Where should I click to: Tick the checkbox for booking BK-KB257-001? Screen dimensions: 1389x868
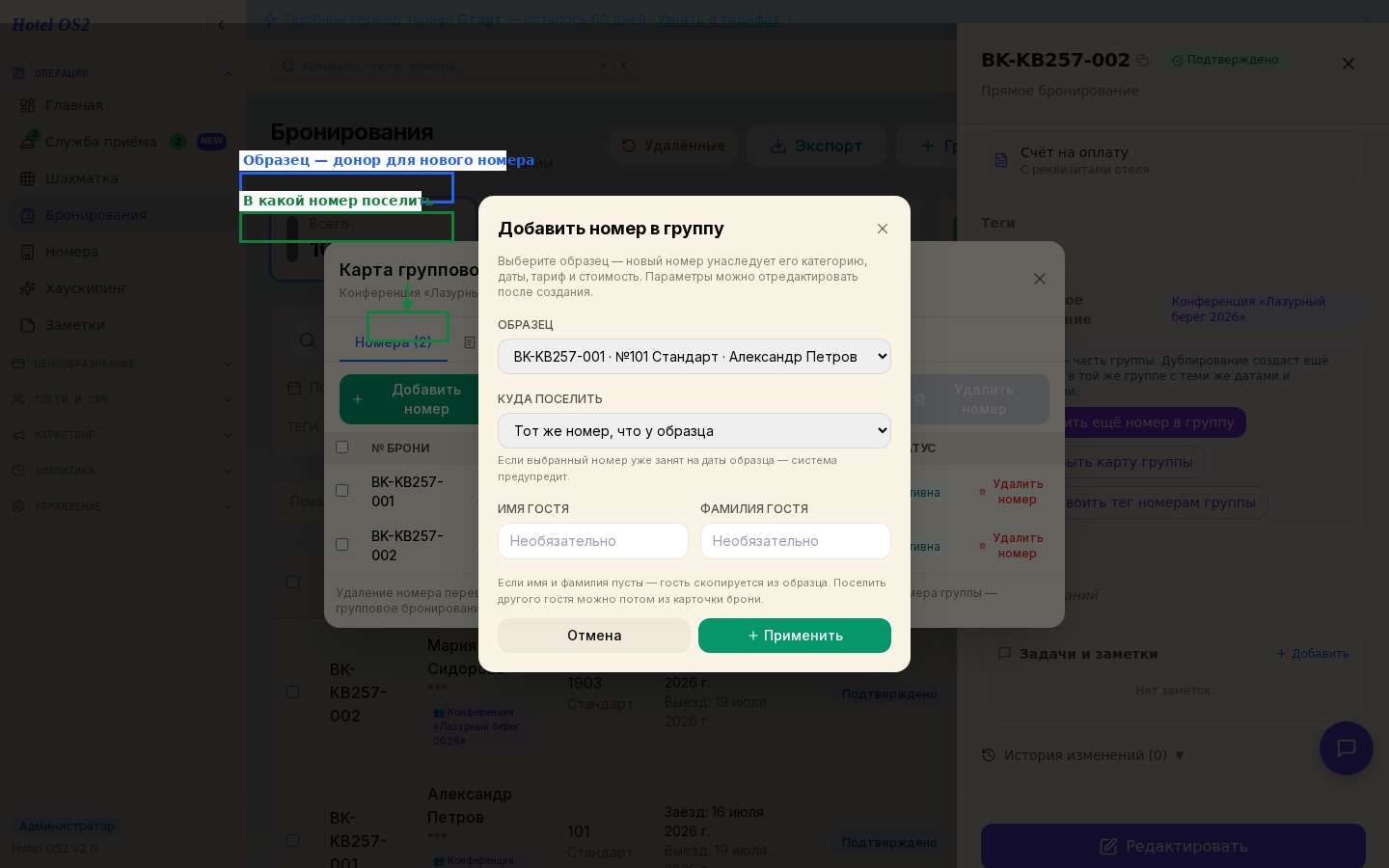[x=341, y=490]
